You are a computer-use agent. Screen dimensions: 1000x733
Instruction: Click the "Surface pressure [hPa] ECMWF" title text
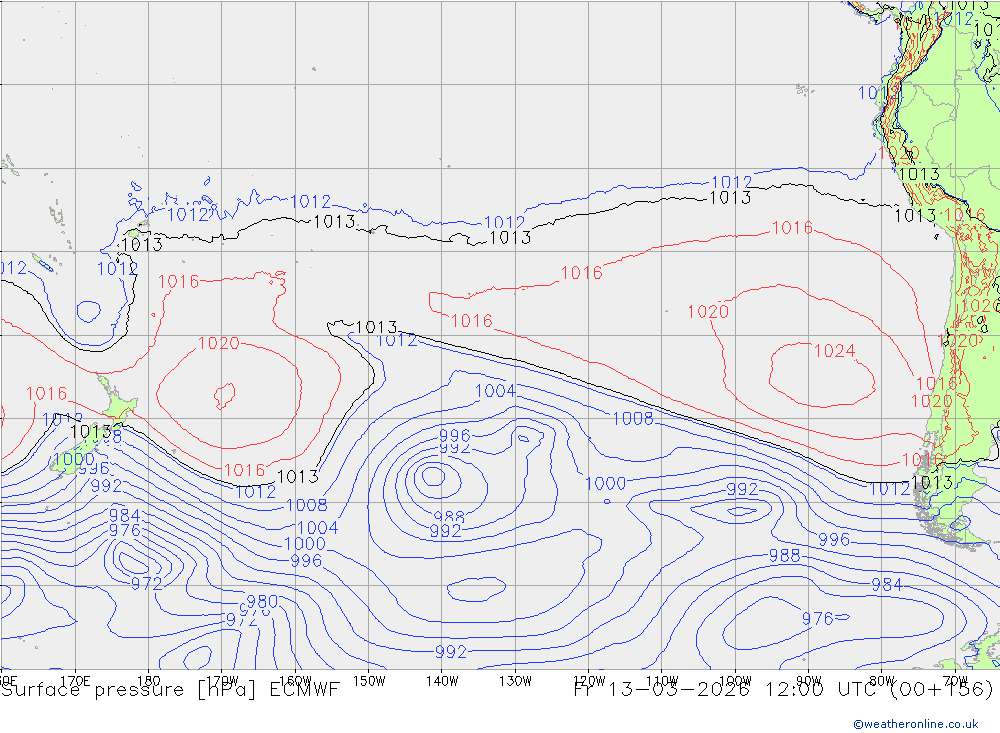(170, 690)
